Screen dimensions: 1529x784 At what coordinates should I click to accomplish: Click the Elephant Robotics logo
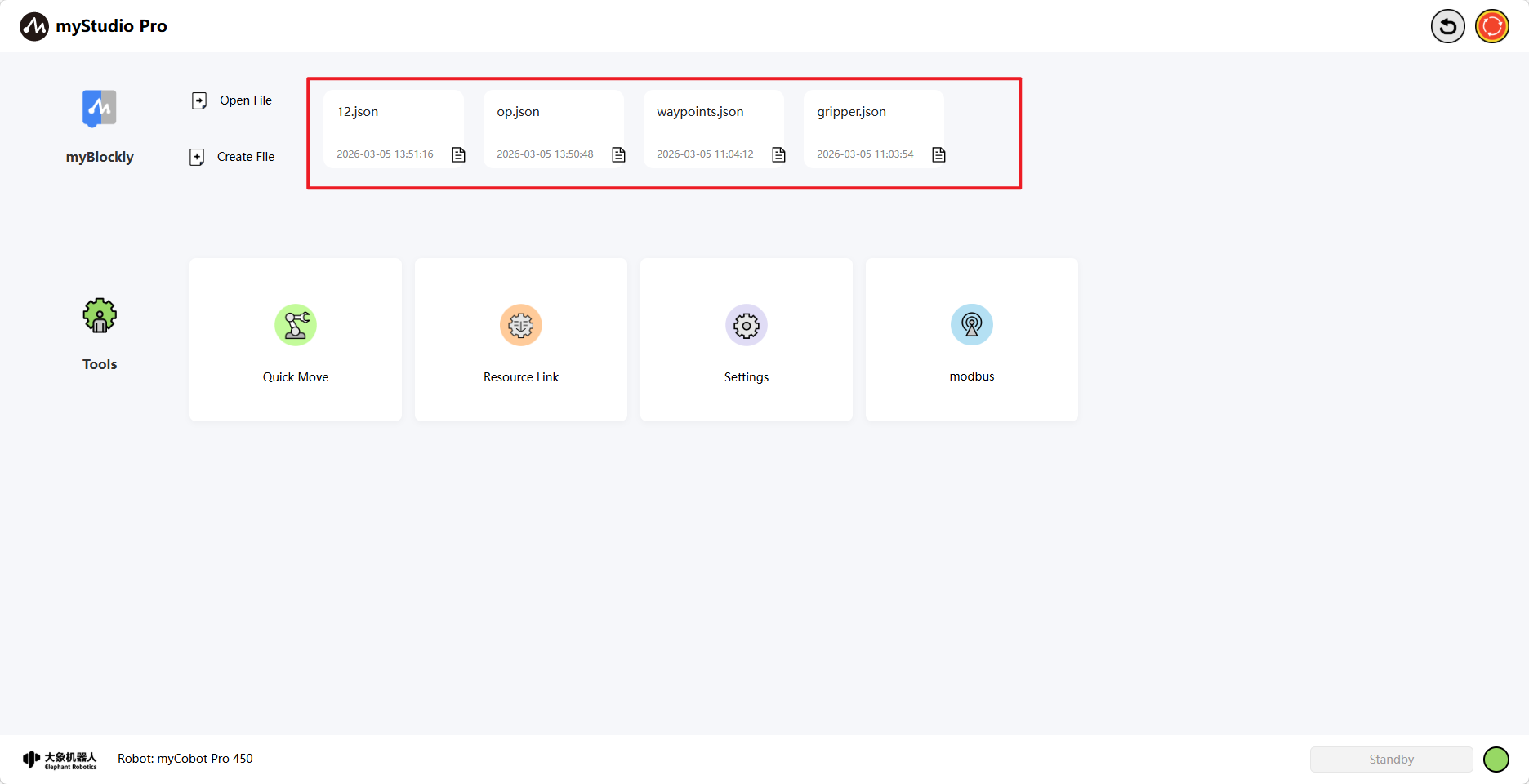pyautogui.click(x=60, y=759)
